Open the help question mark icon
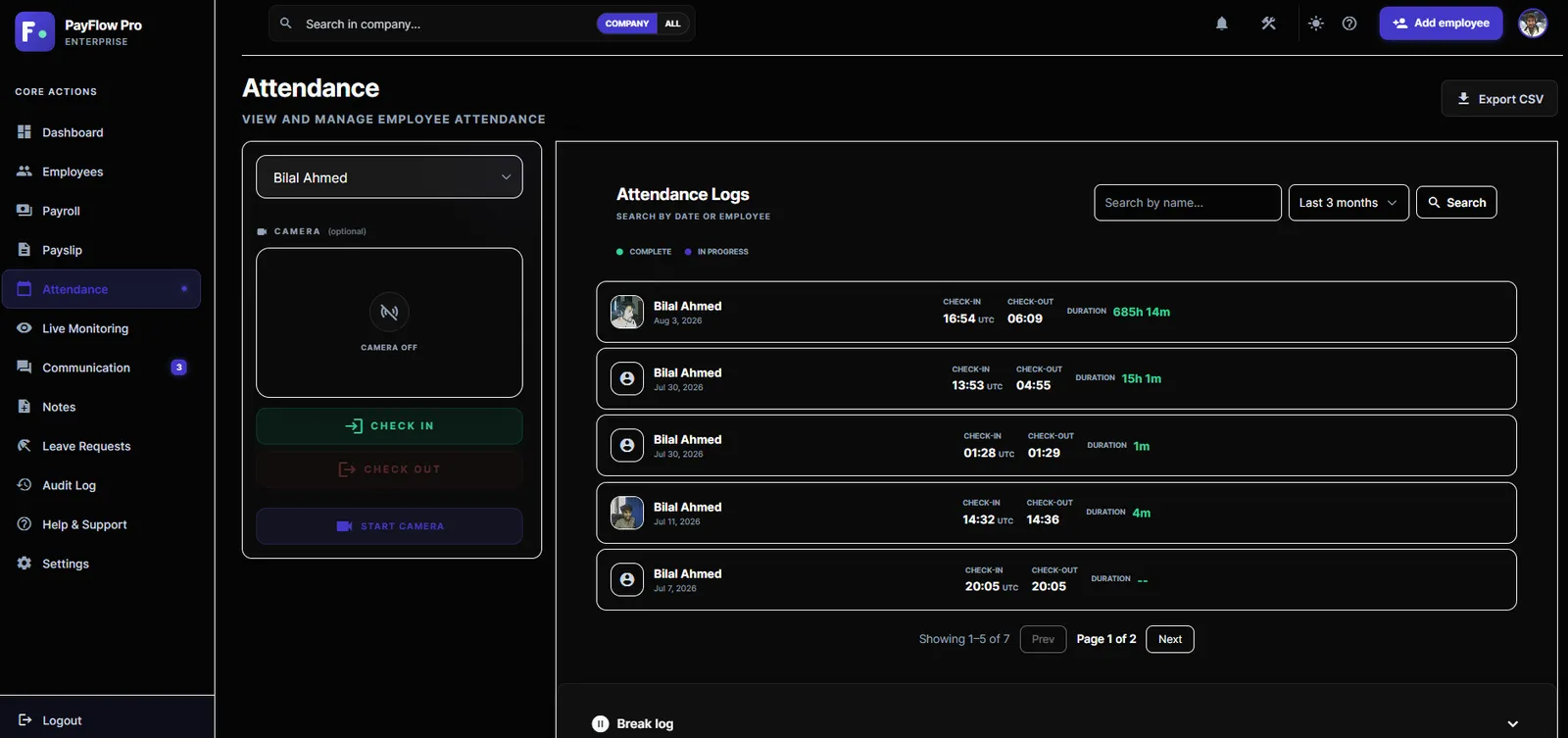The height and width of the screenshot is (738, 1568). point(1349,24)
